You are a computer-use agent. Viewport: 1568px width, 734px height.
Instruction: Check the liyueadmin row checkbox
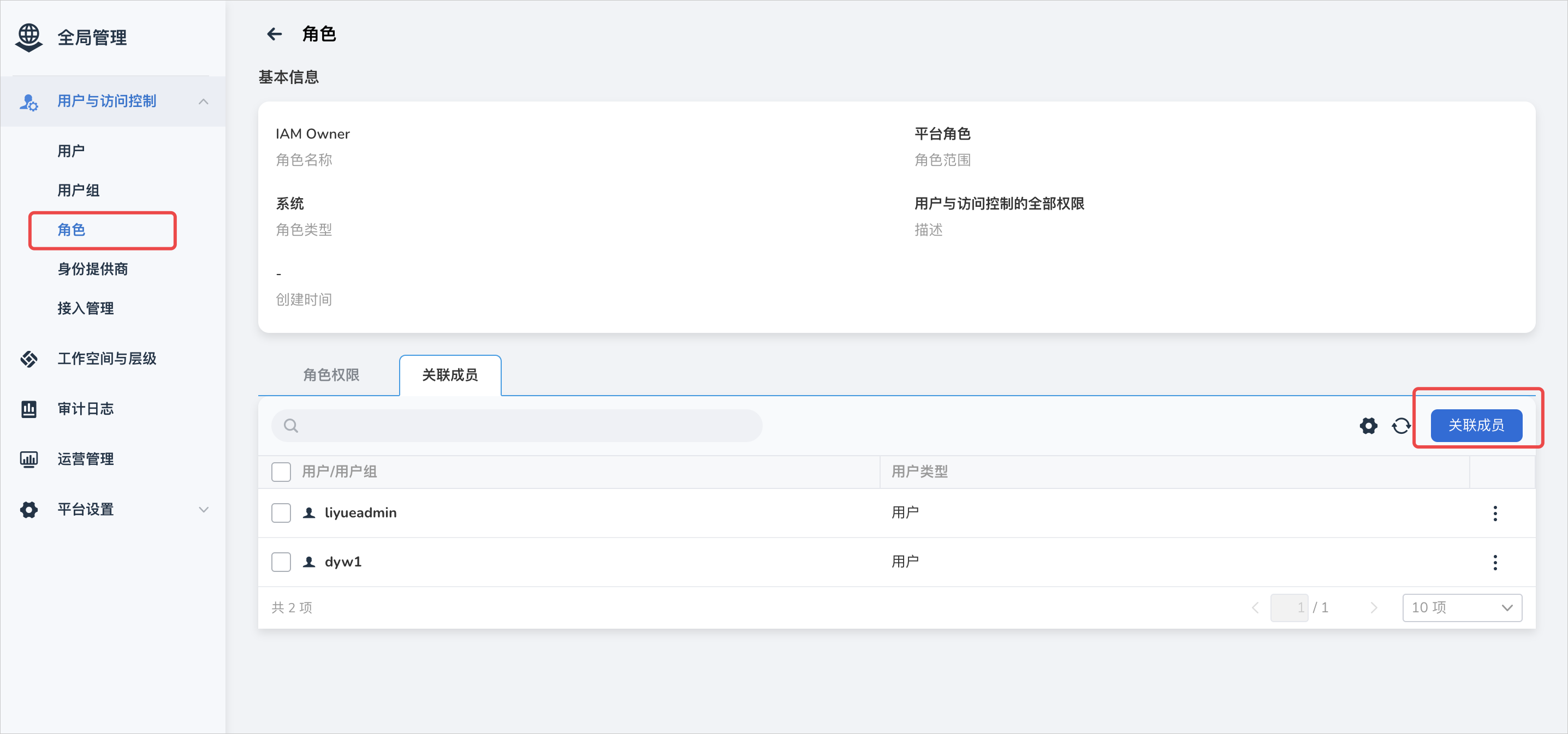[281, 513]
